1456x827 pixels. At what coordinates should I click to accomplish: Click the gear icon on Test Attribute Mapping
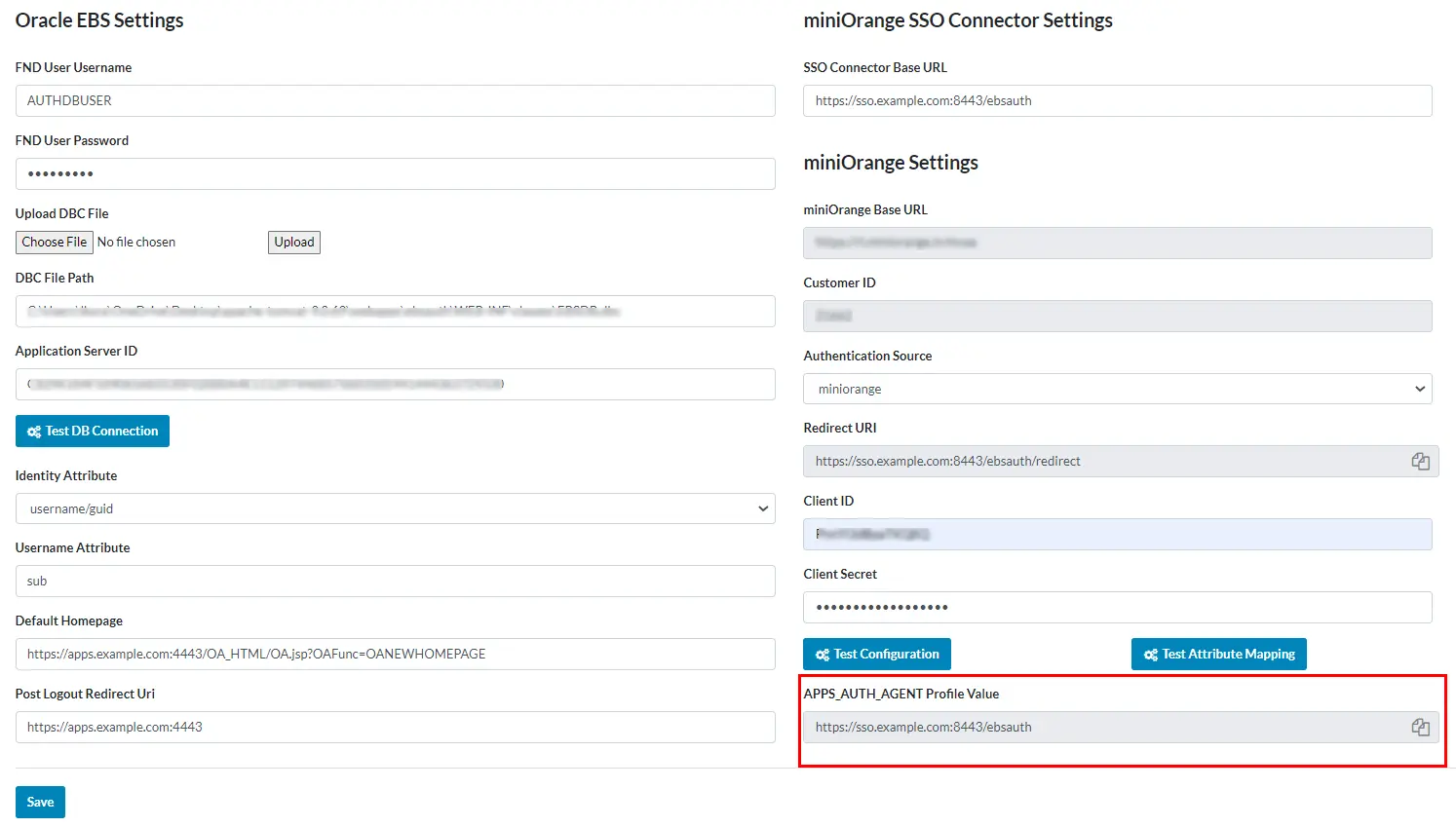click(1150, 654)
